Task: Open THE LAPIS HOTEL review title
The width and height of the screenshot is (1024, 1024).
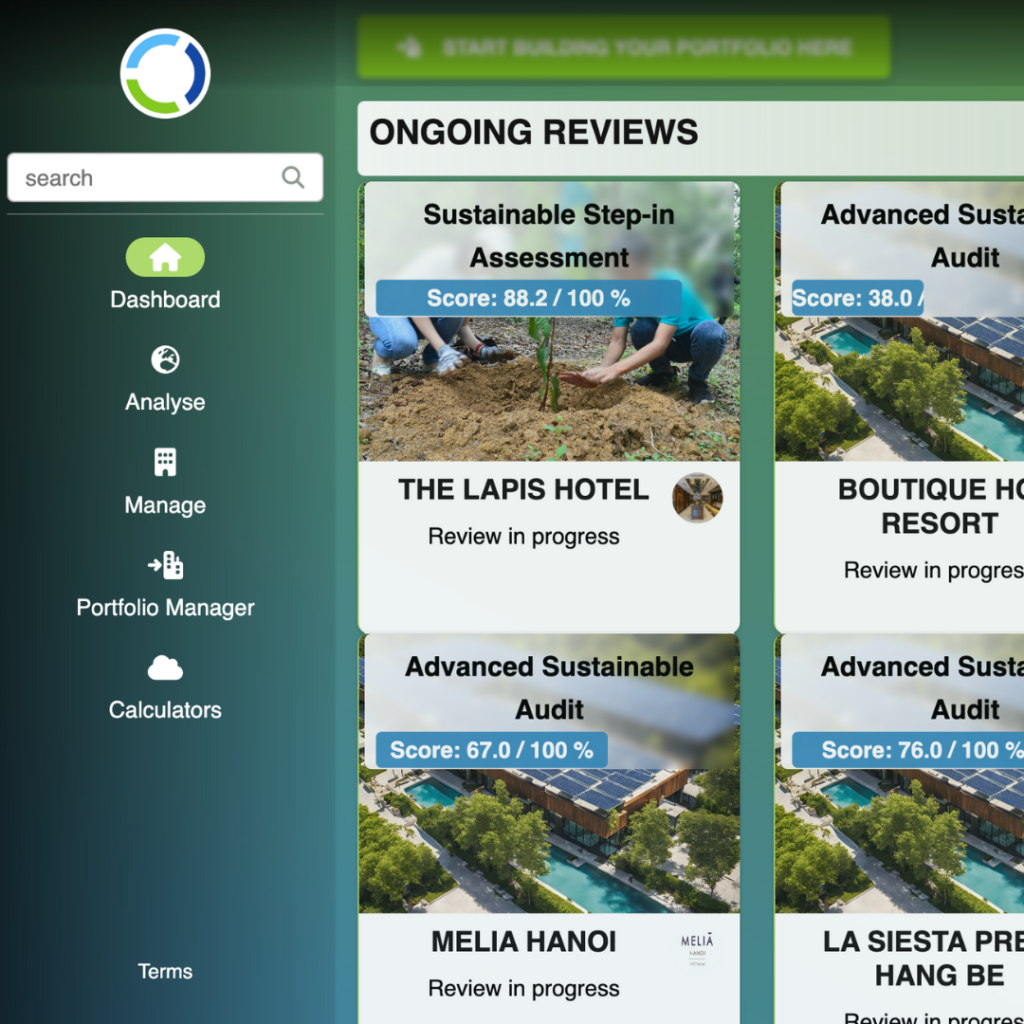Action: 523,490
